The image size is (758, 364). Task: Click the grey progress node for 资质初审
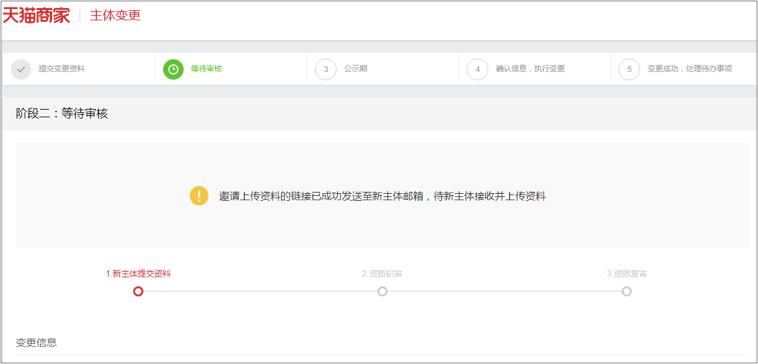coord(382,291)
